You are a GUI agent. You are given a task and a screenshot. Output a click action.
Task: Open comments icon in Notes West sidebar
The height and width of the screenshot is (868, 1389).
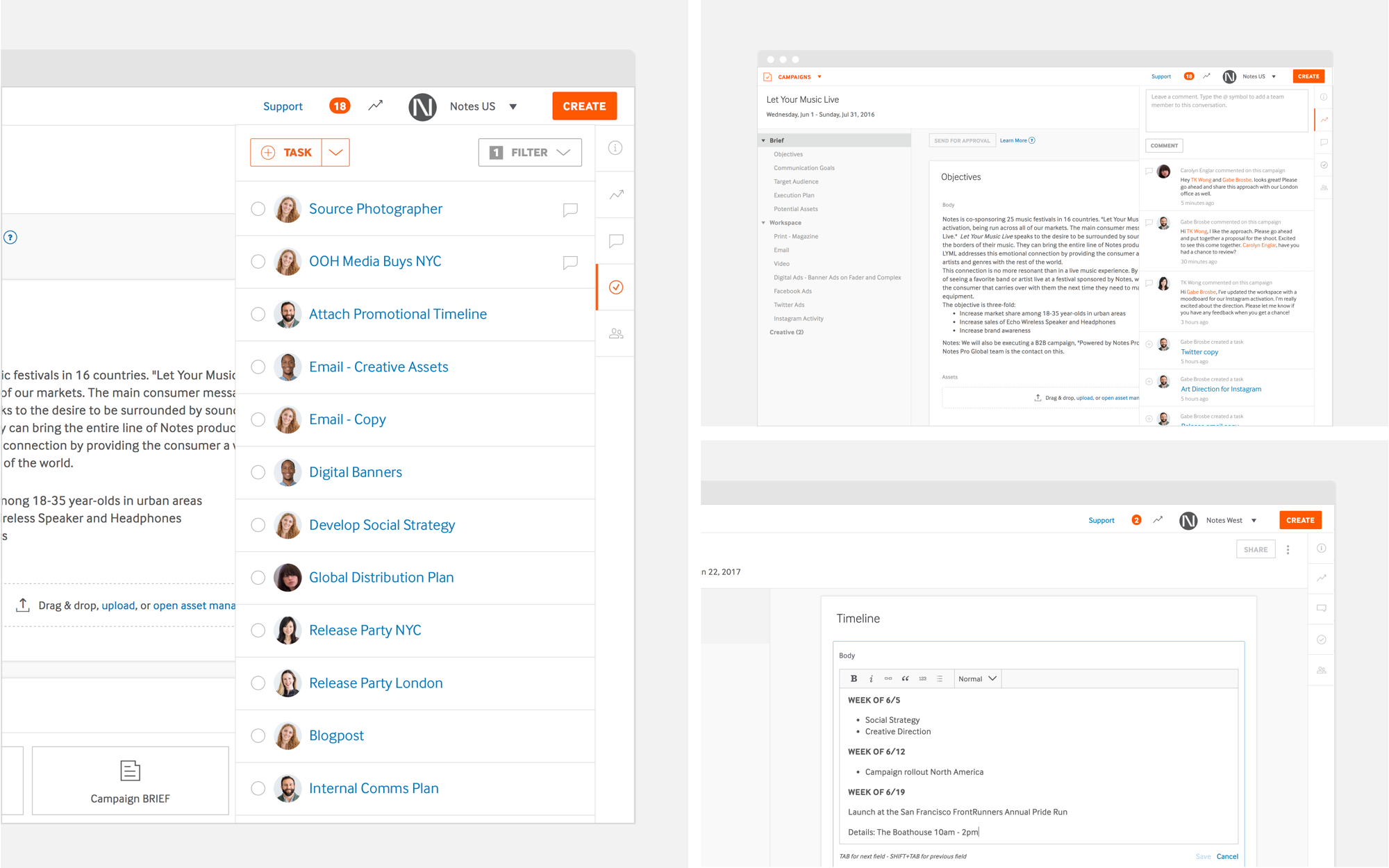tap(1322, 608)
